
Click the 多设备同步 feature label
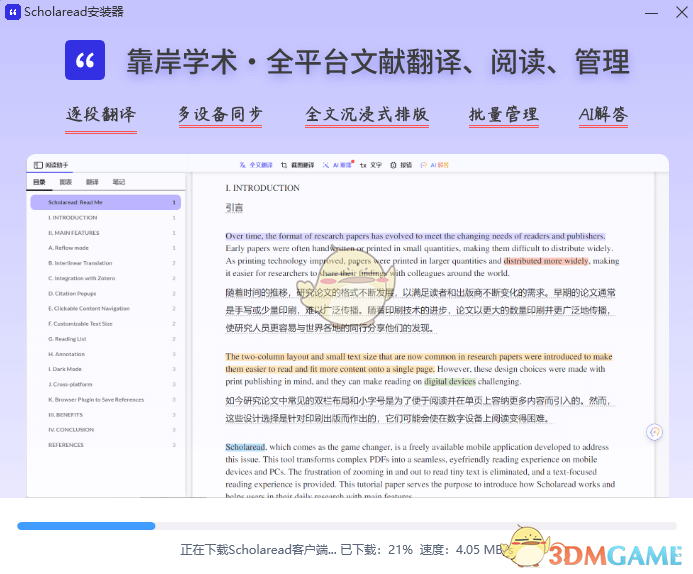tap(220, 114)
